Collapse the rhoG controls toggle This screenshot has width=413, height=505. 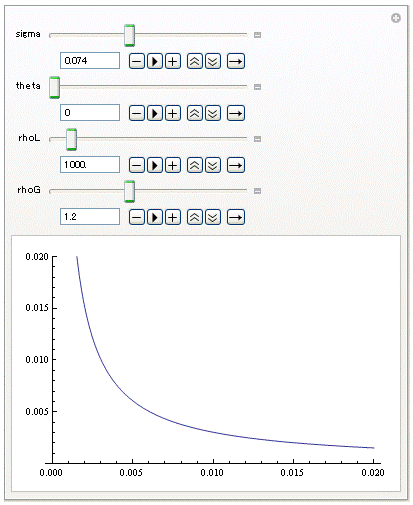pos(257,191)
